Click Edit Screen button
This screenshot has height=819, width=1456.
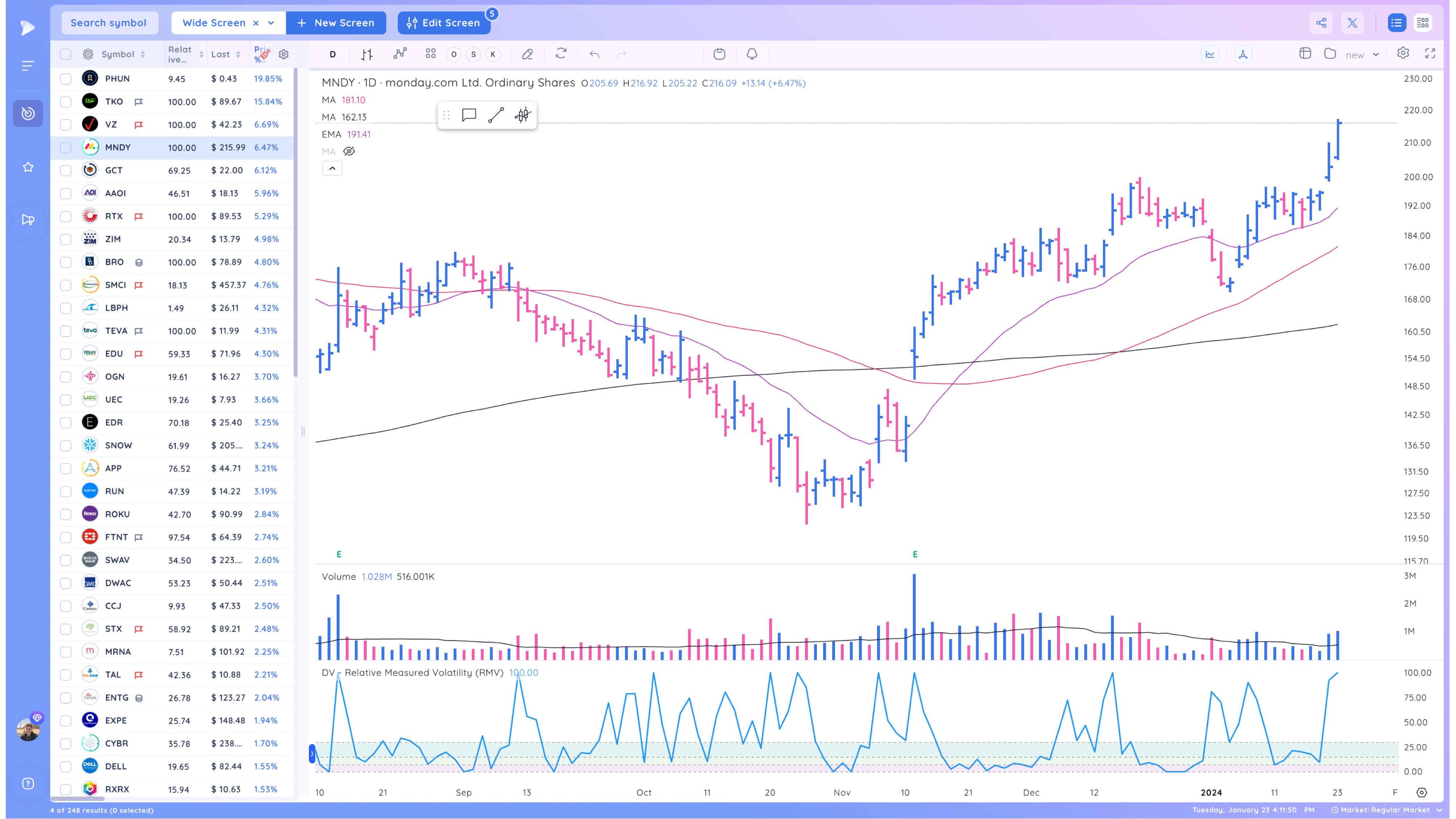(x=444, y=22)
